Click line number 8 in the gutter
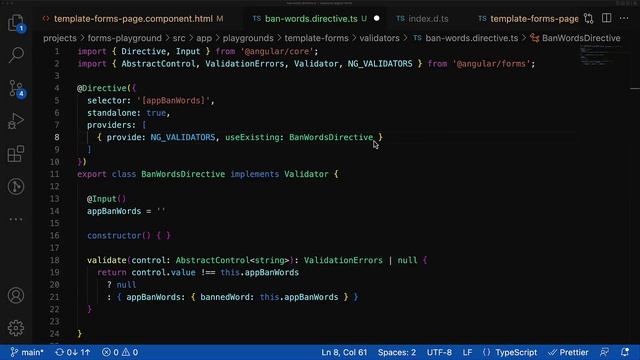The image size is (640, 360). tap(57, 138)
